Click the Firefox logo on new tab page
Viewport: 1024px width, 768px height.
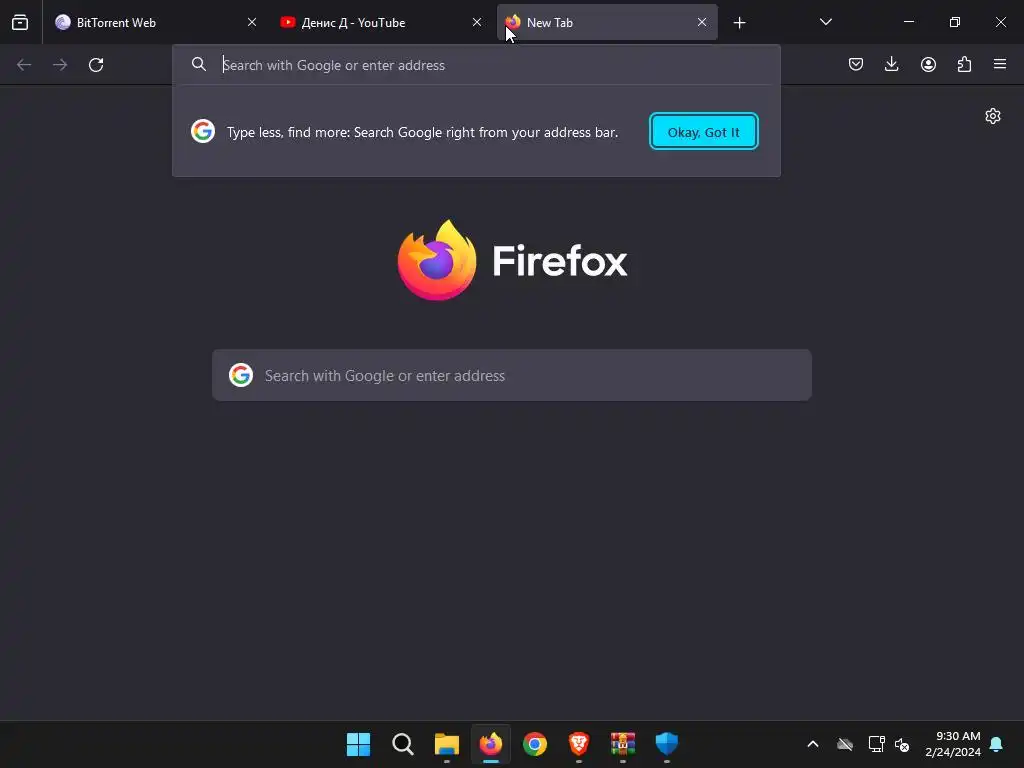(513, 261)
